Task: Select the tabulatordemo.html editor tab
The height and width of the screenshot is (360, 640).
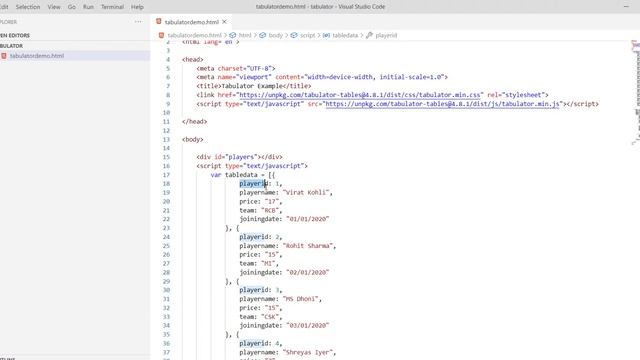Action: 191,22
